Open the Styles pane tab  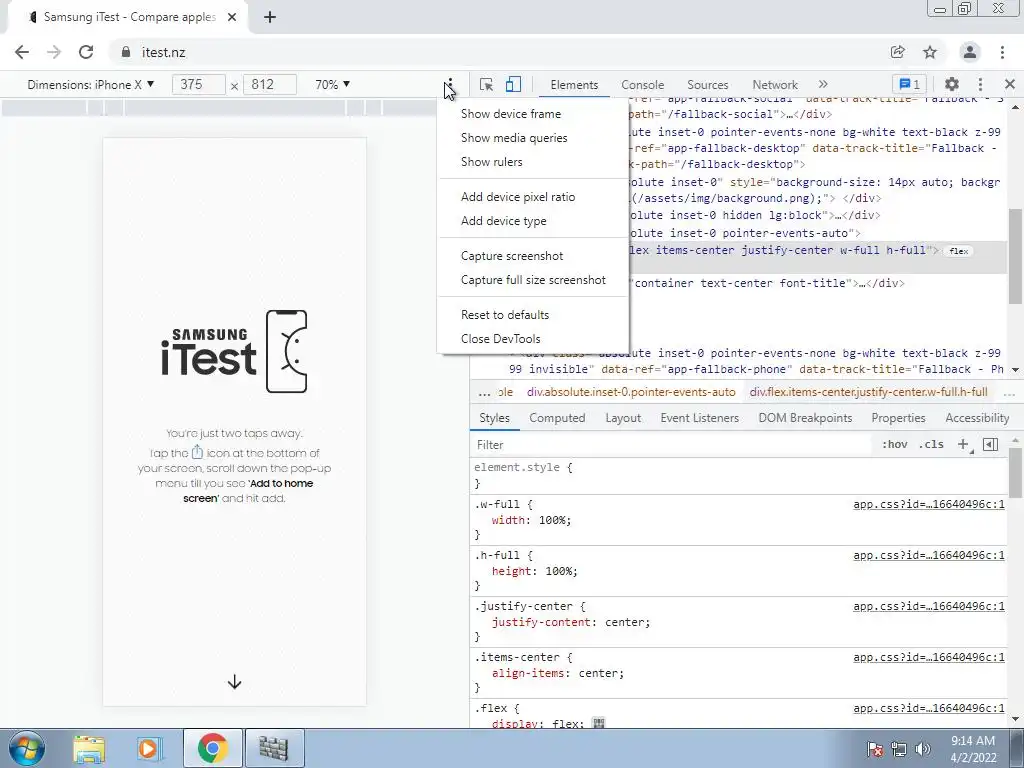tap(494, 418)
